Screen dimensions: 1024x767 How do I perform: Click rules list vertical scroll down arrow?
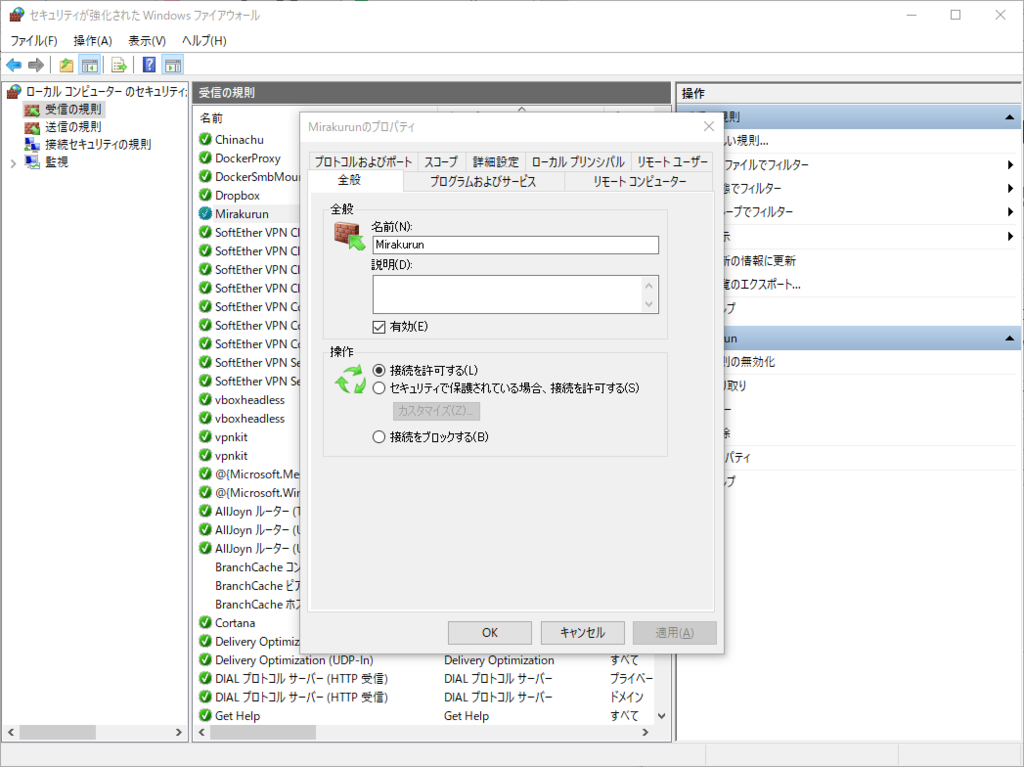click(x=662, y=716)
